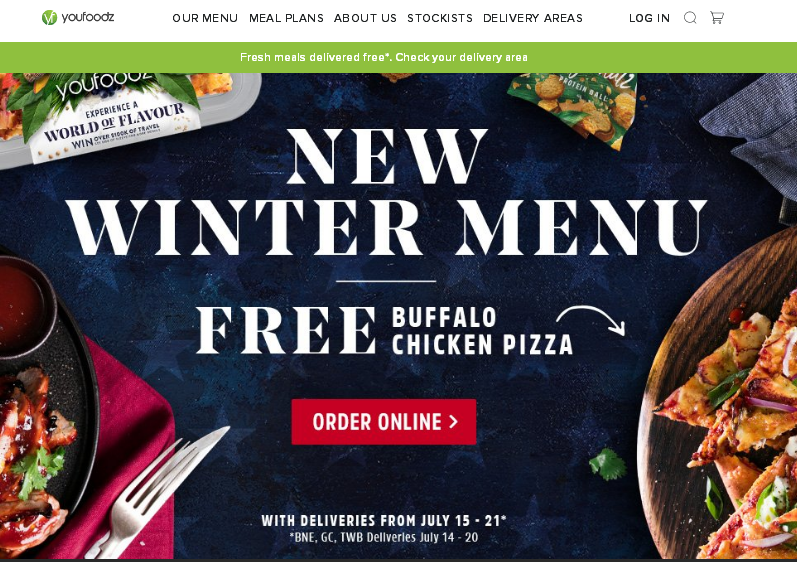Click the red Order Online button
The height and width of the screenshot is (562, 797).
click(x=384, y=422)
